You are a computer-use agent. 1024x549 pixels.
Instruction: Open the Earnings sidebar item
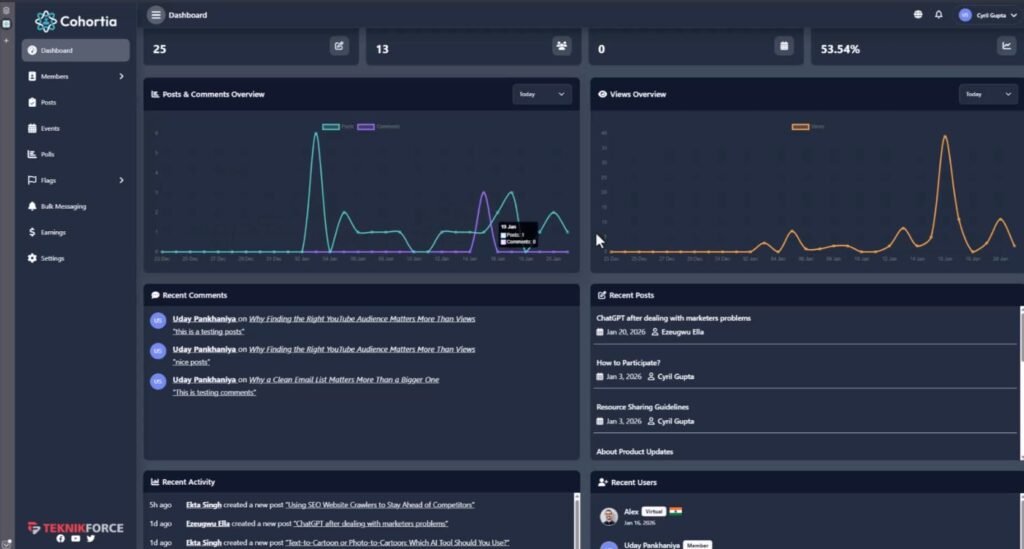tap(53, 232)
